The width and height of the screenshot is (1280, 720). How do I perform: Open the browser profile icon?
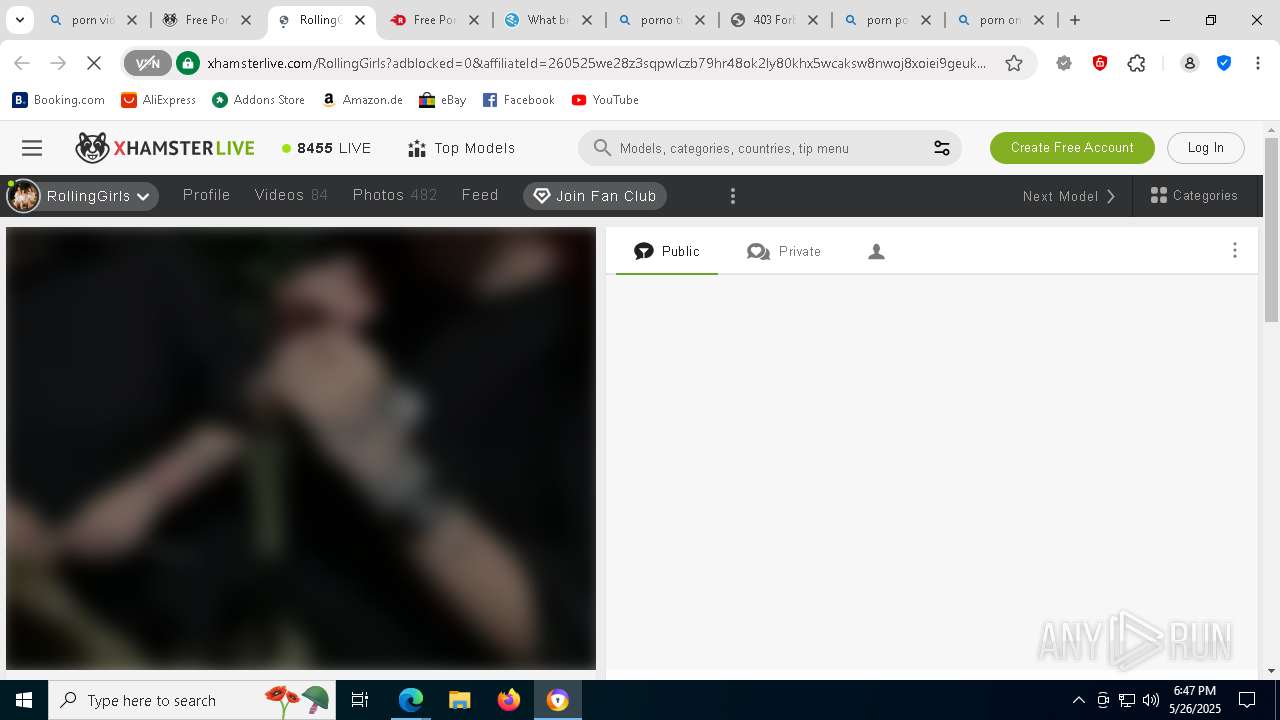click(1190, 63)
